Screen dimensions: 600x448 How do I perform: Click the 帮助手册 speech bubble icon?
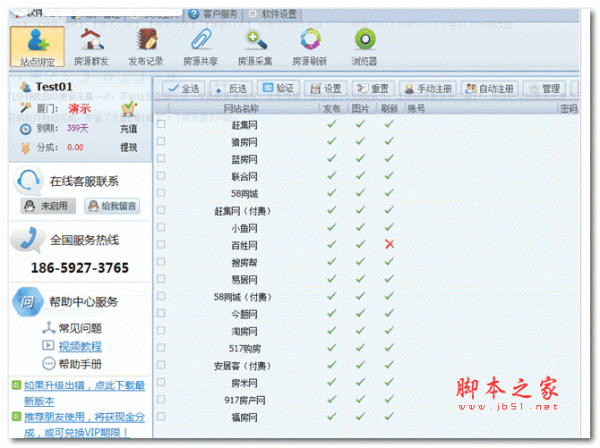[49, 363]
